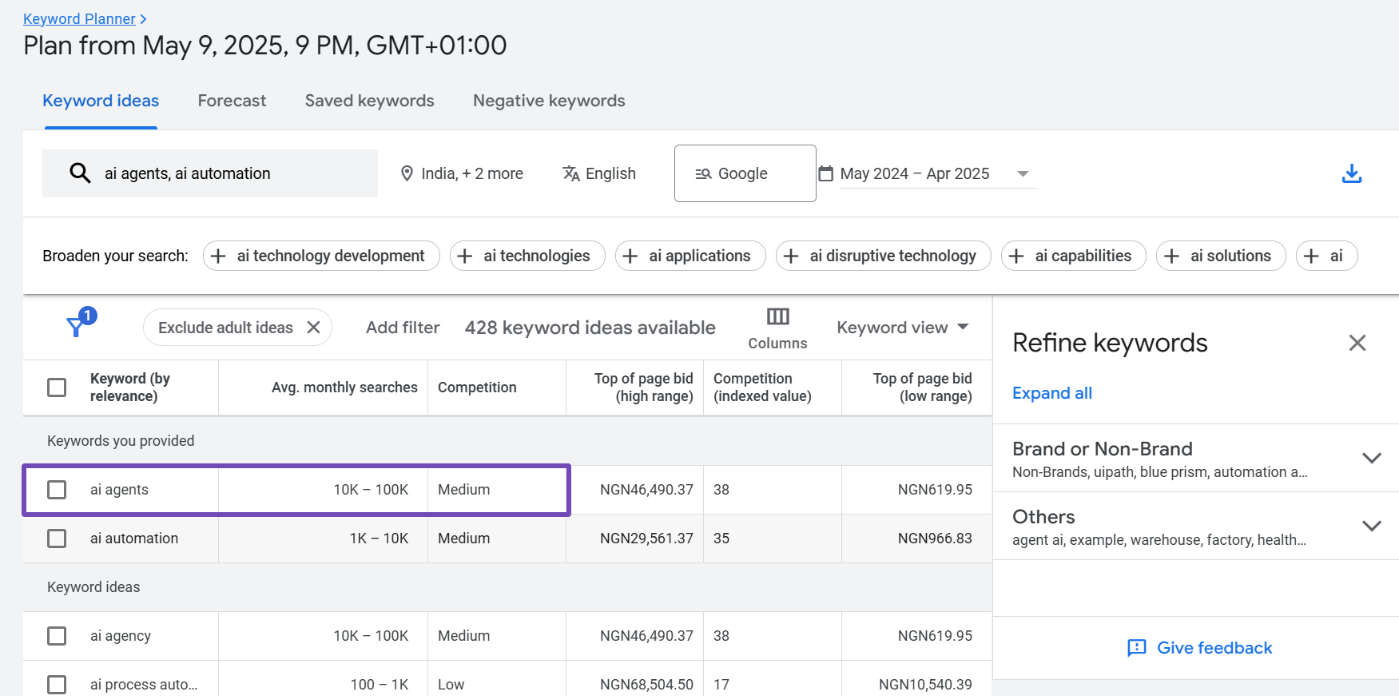Tick the checkbox for ai automation
1399x696 pixels.
(x=57, y=538)
